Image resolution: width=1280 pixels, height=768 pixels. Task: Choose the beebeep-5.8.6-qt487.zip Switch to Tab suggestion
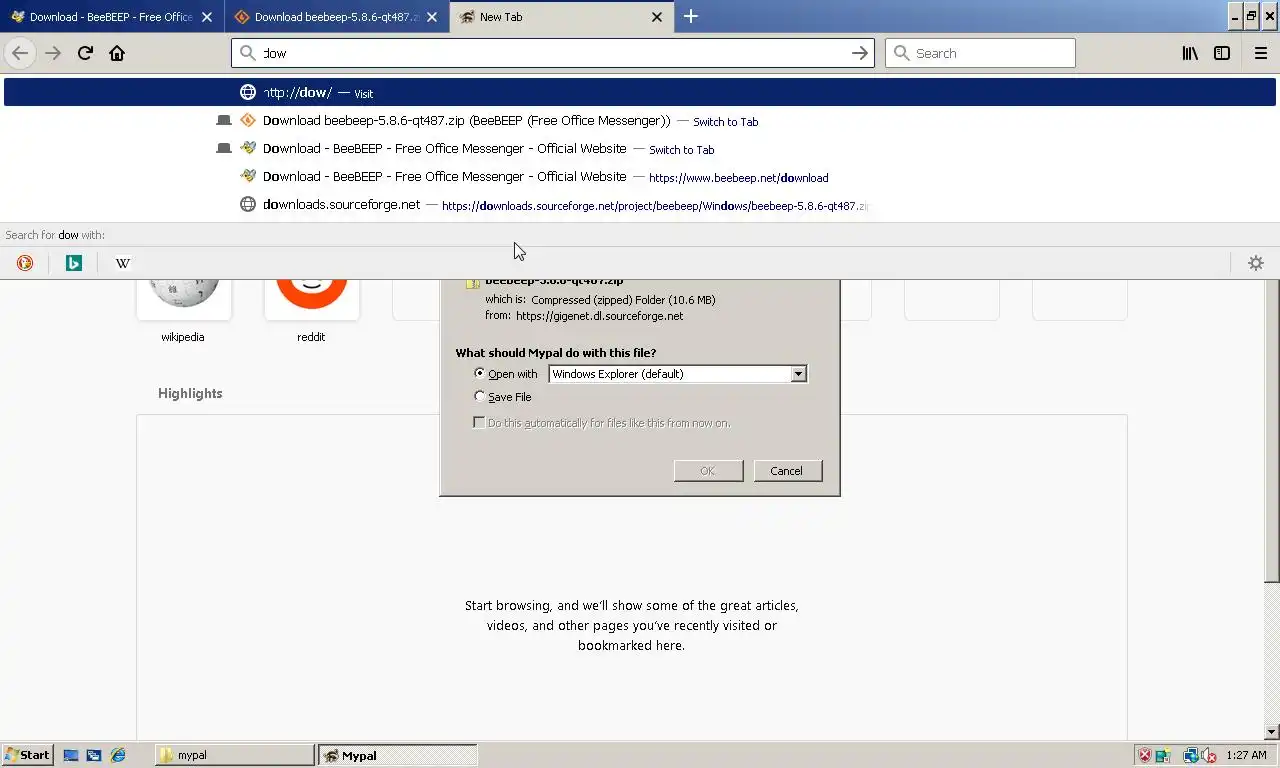(640, 121)
